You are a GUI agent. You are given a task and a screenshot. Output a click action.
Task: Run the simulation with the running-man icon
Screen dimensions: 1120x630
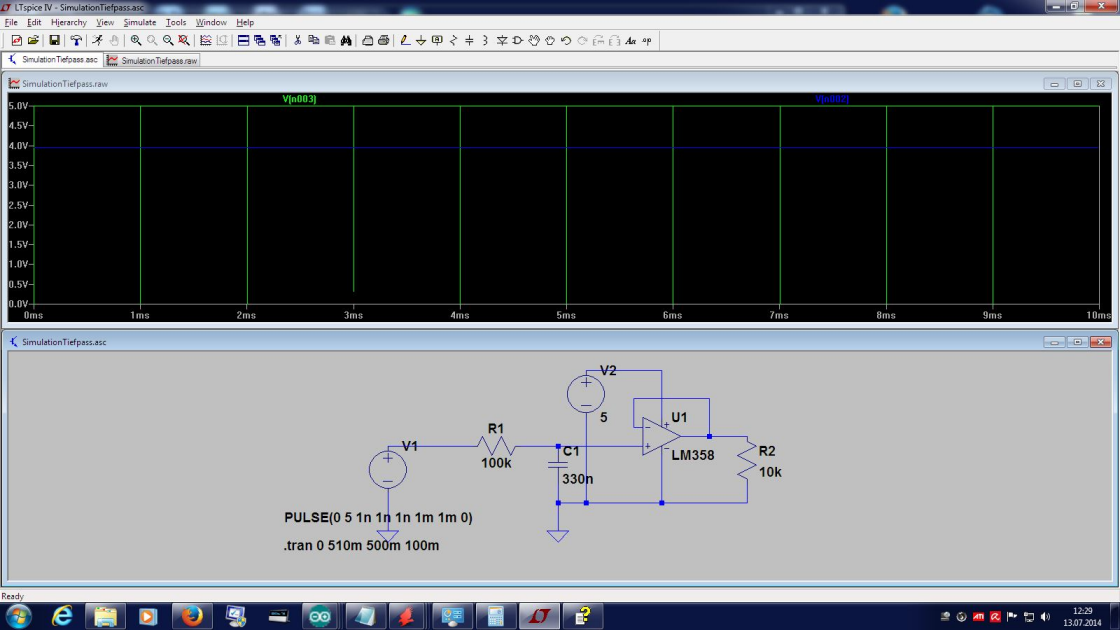(x=97, y=41)
